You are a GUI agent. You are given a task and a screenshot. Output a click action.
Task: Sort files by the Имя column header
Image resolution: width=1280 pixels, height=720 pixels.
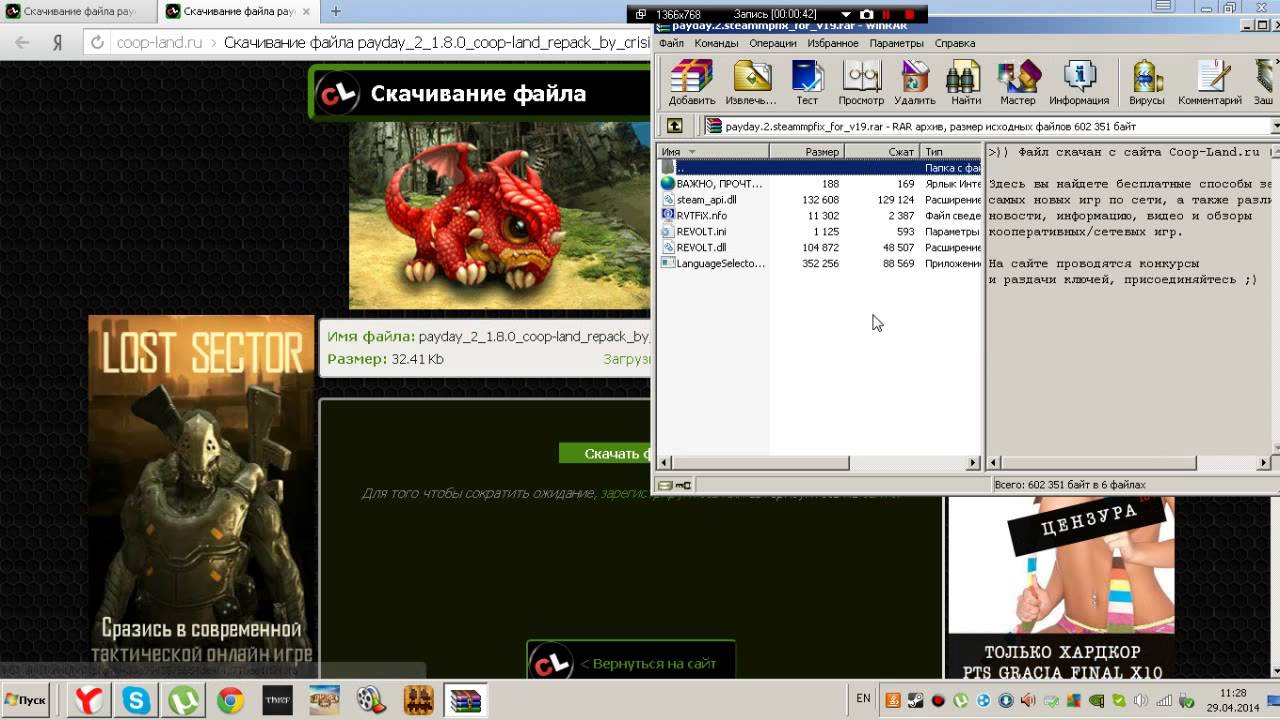(712, 151)
